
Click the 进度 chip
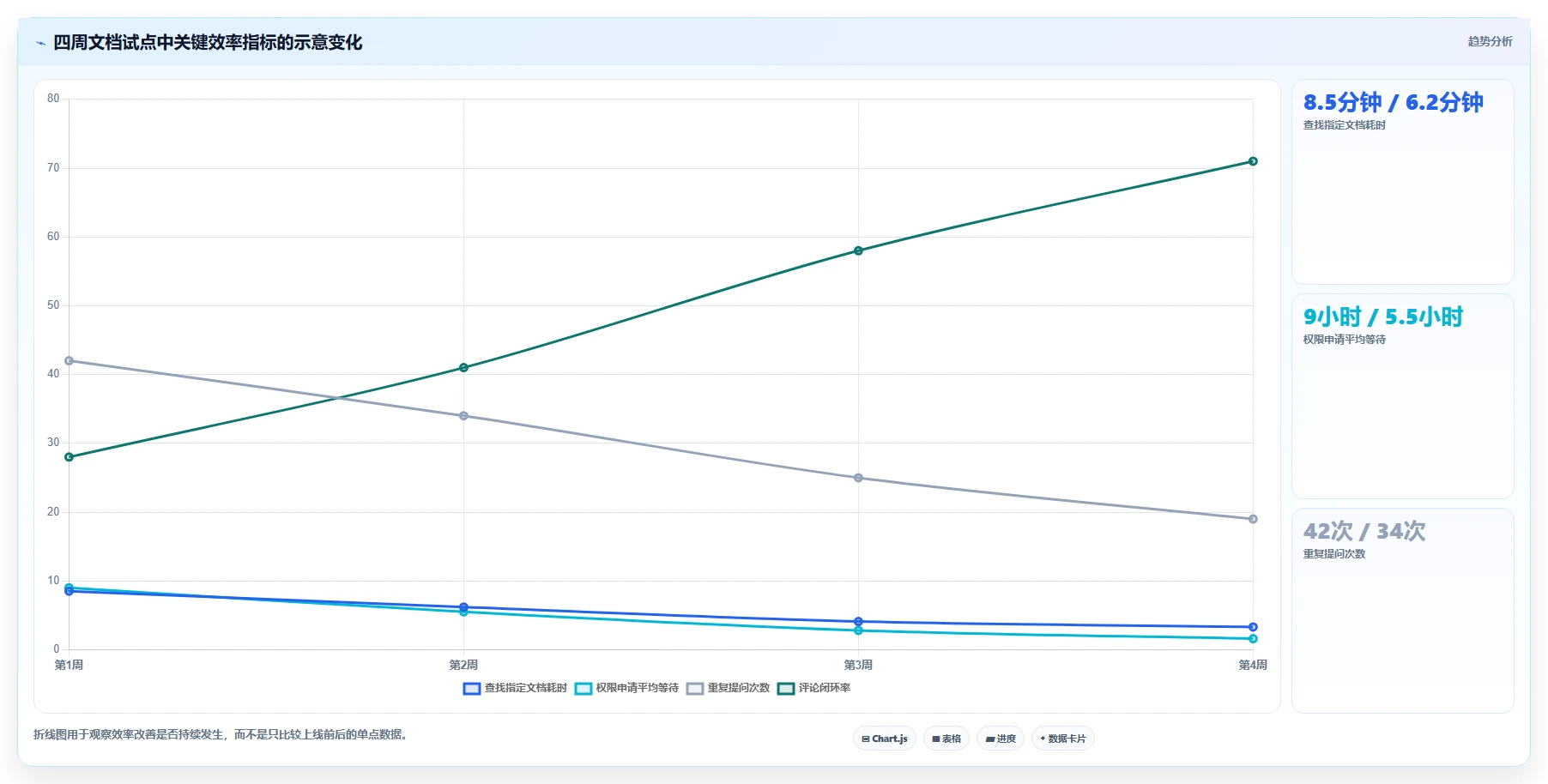tap(1001, 739)
